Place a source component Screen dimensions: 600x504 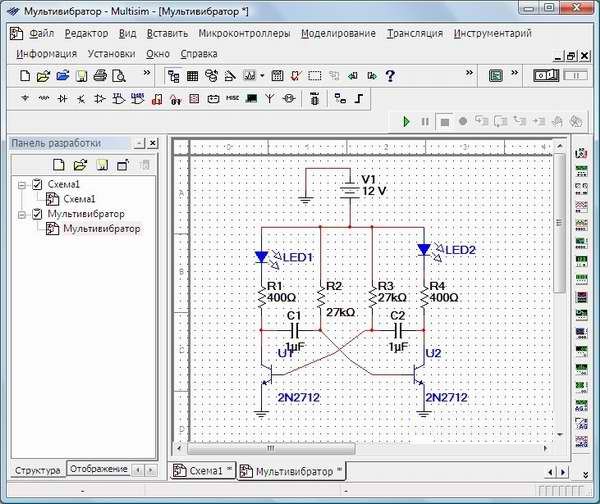point(25,99)
